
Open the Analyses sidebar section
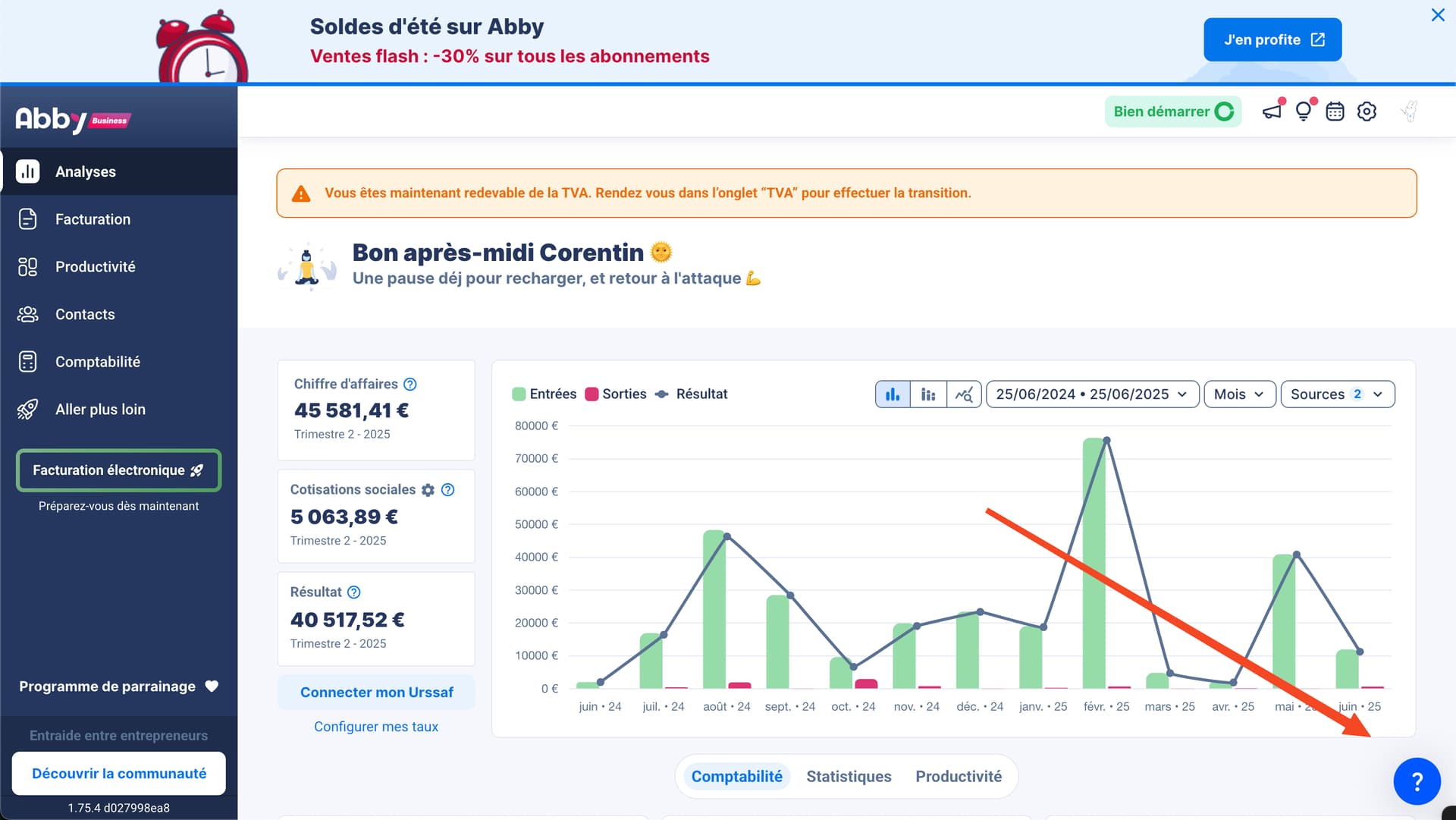point(119,171)
